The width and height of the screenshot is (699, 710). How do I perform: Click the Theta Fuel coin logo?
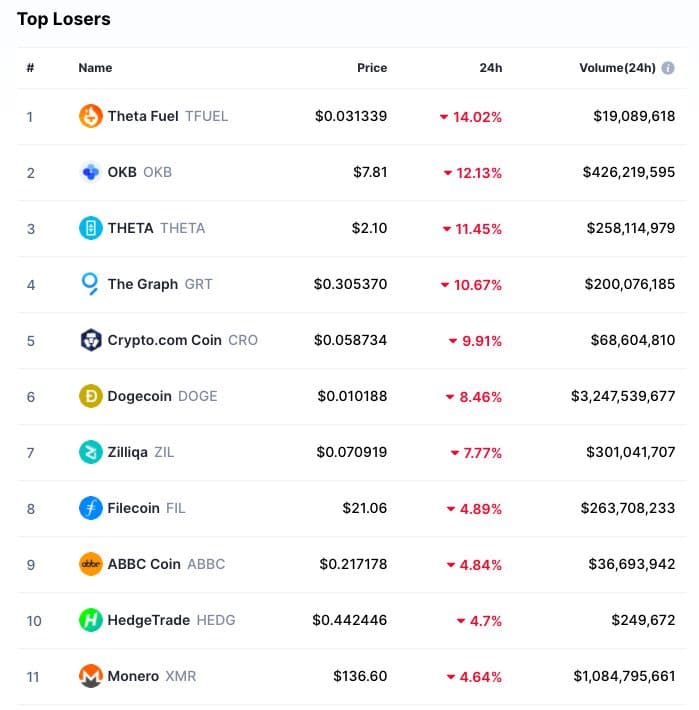coord(91,116)
